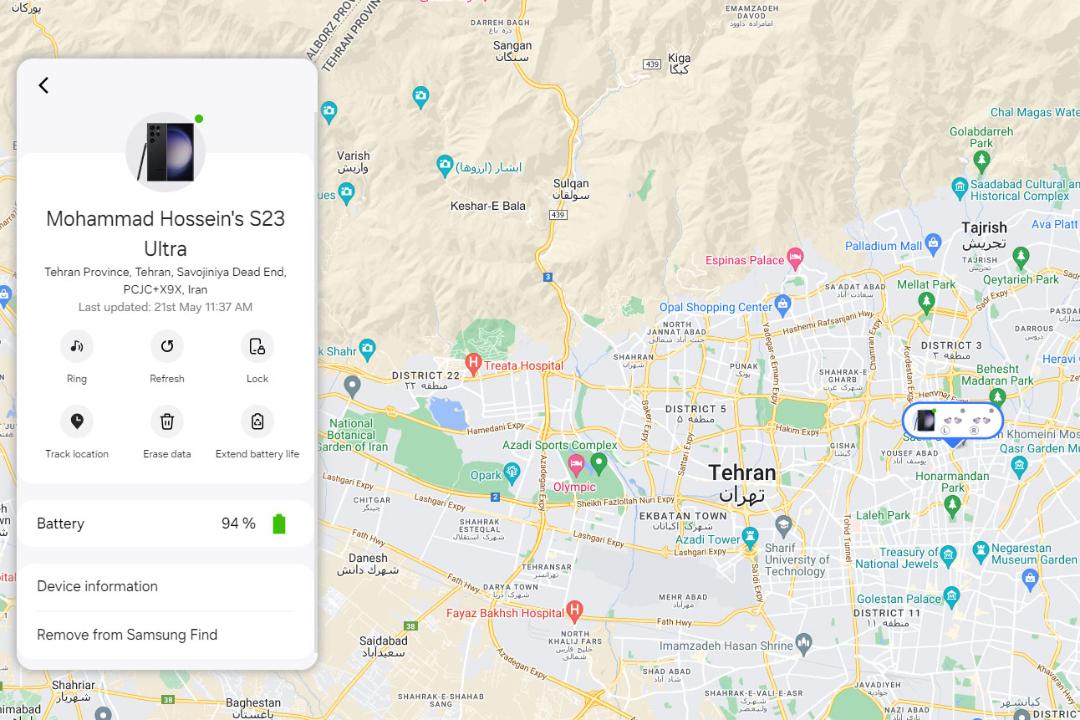Open the Battery 94% row

[166, 524]
